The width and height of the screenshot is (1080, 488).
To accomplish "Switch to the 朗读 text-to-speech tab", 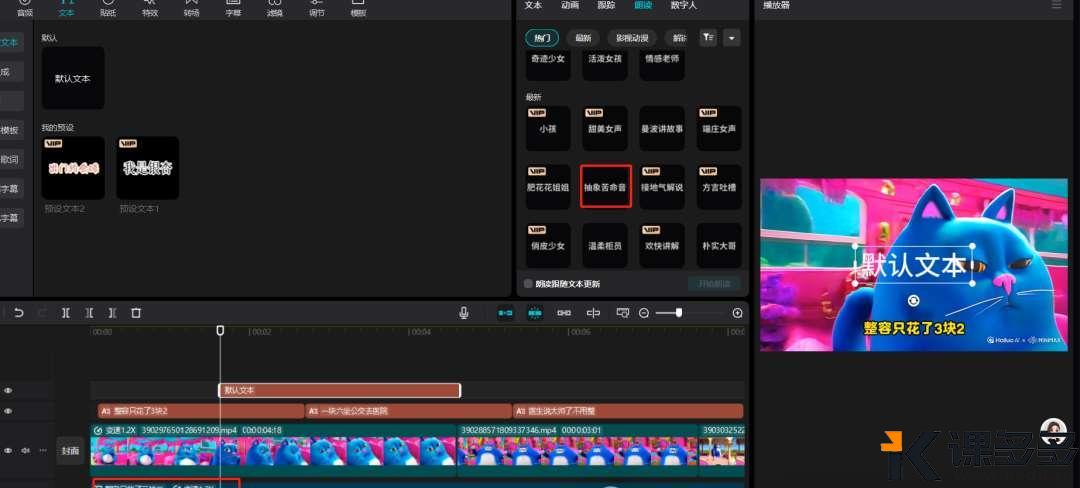I will 643,6.
